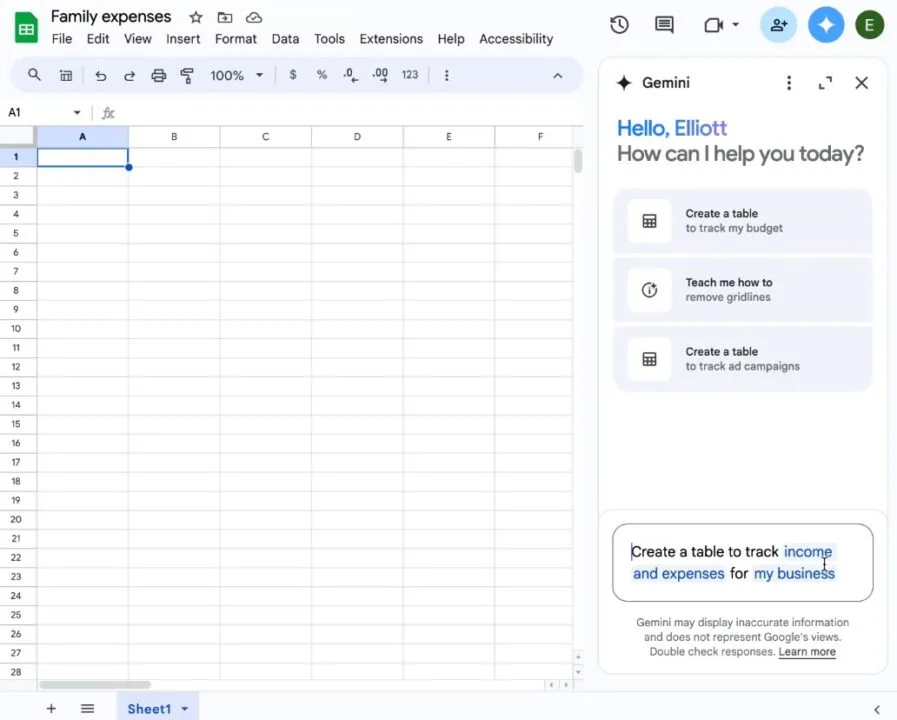Format as currency dollar icon
This screenshot has height=720, width=897.
point(293,75)
